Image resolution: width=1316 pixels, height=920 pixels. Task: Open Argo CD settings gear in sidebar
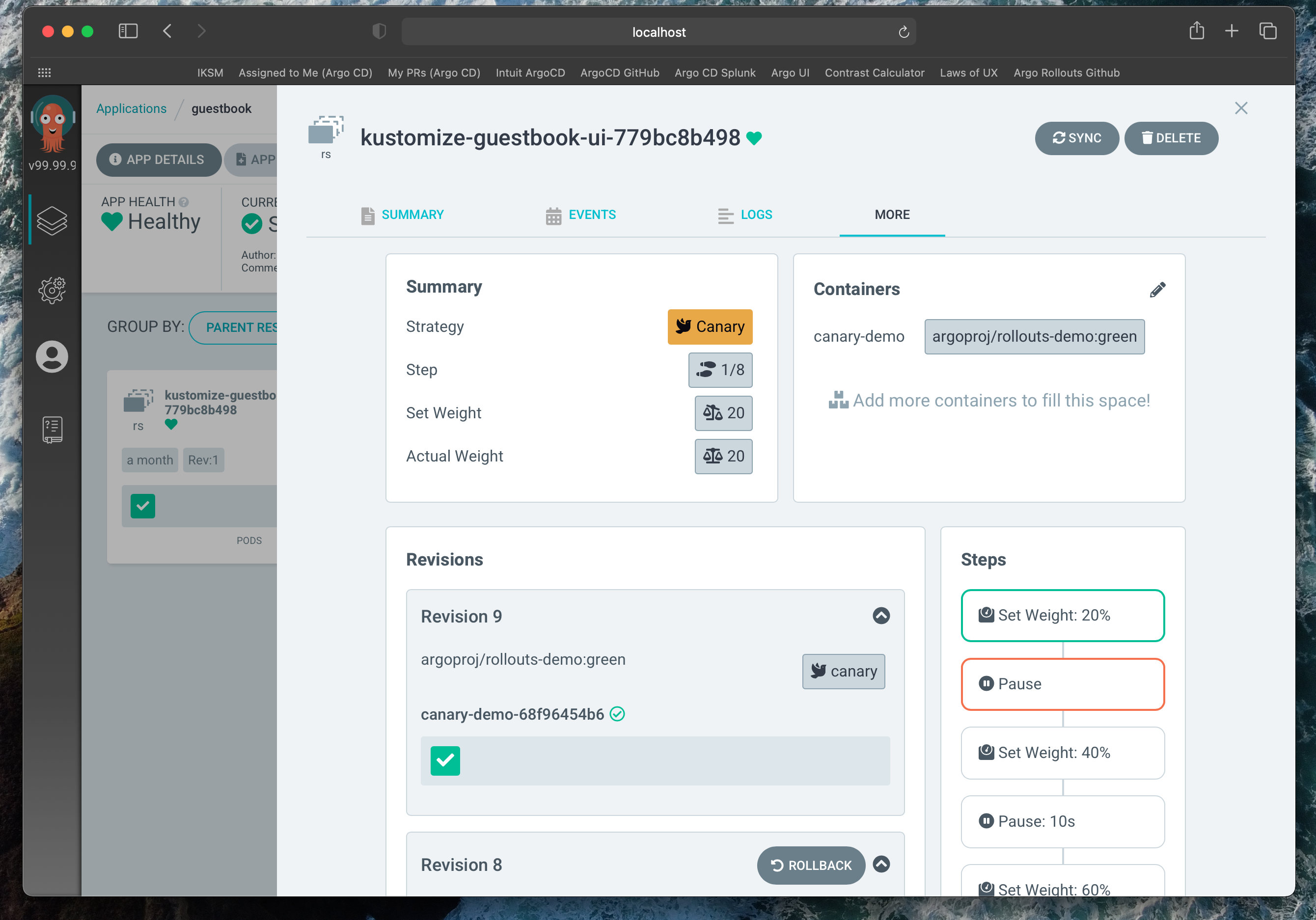point(52,290)
